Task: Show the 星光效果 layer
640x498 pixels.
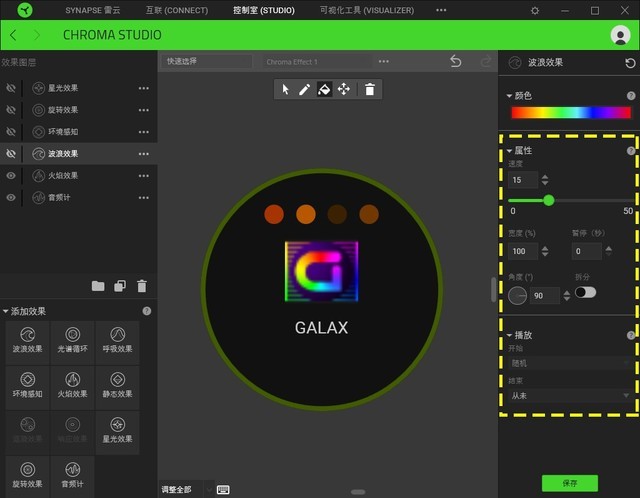Action: (11, 88)
